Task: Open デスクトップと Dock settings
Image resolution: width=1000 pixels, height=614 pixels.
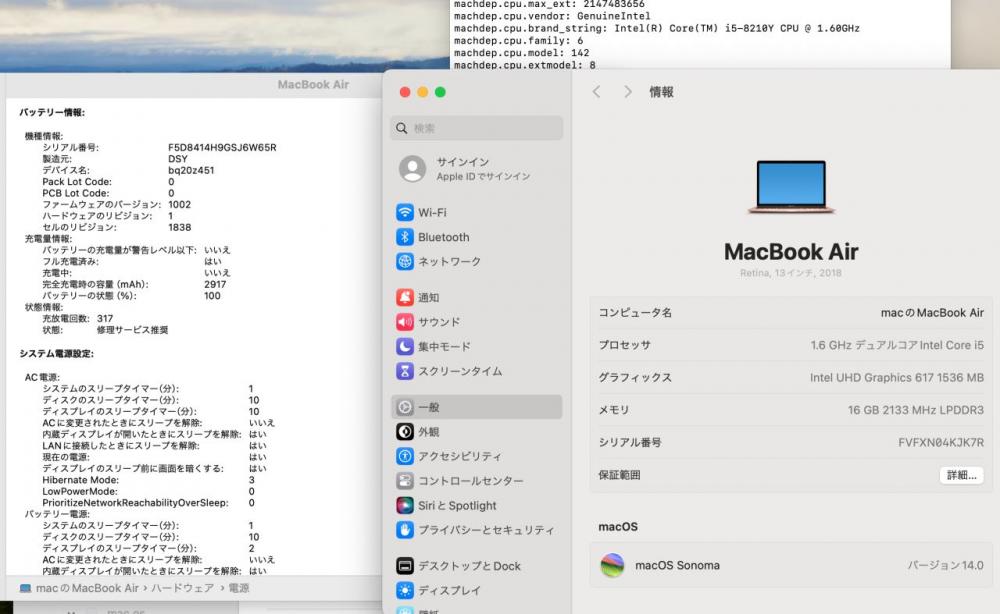Action: pos(469,566)
